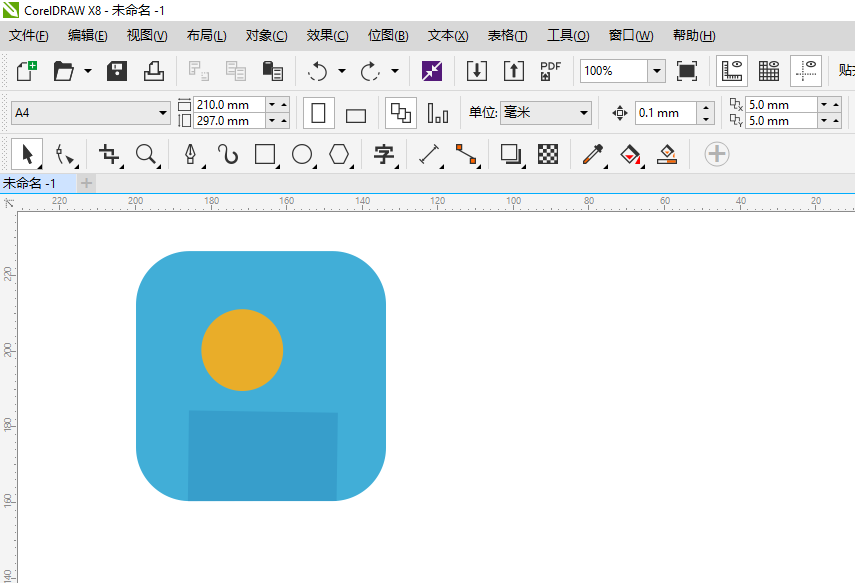Viewport: 855px width, 583px height.
Task: Select the Polygon tool
Action: pos(339,154)
